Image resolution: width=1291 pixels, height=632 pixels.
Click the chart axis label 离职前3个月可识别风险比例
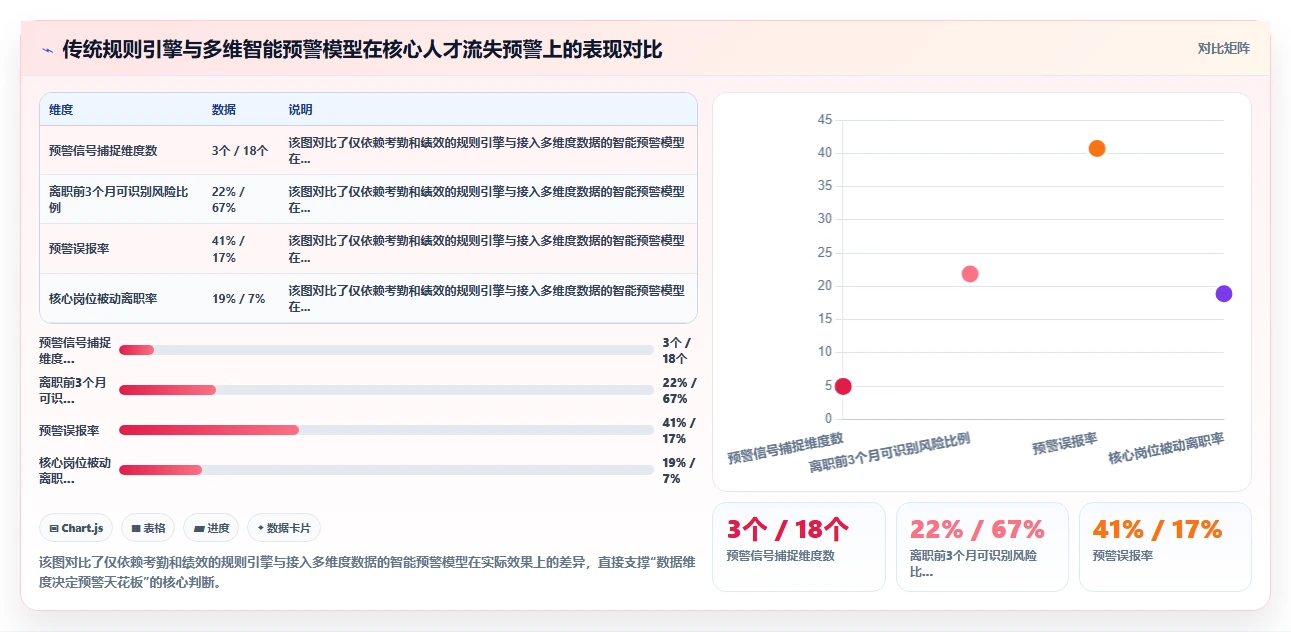(x=890, y=452)
